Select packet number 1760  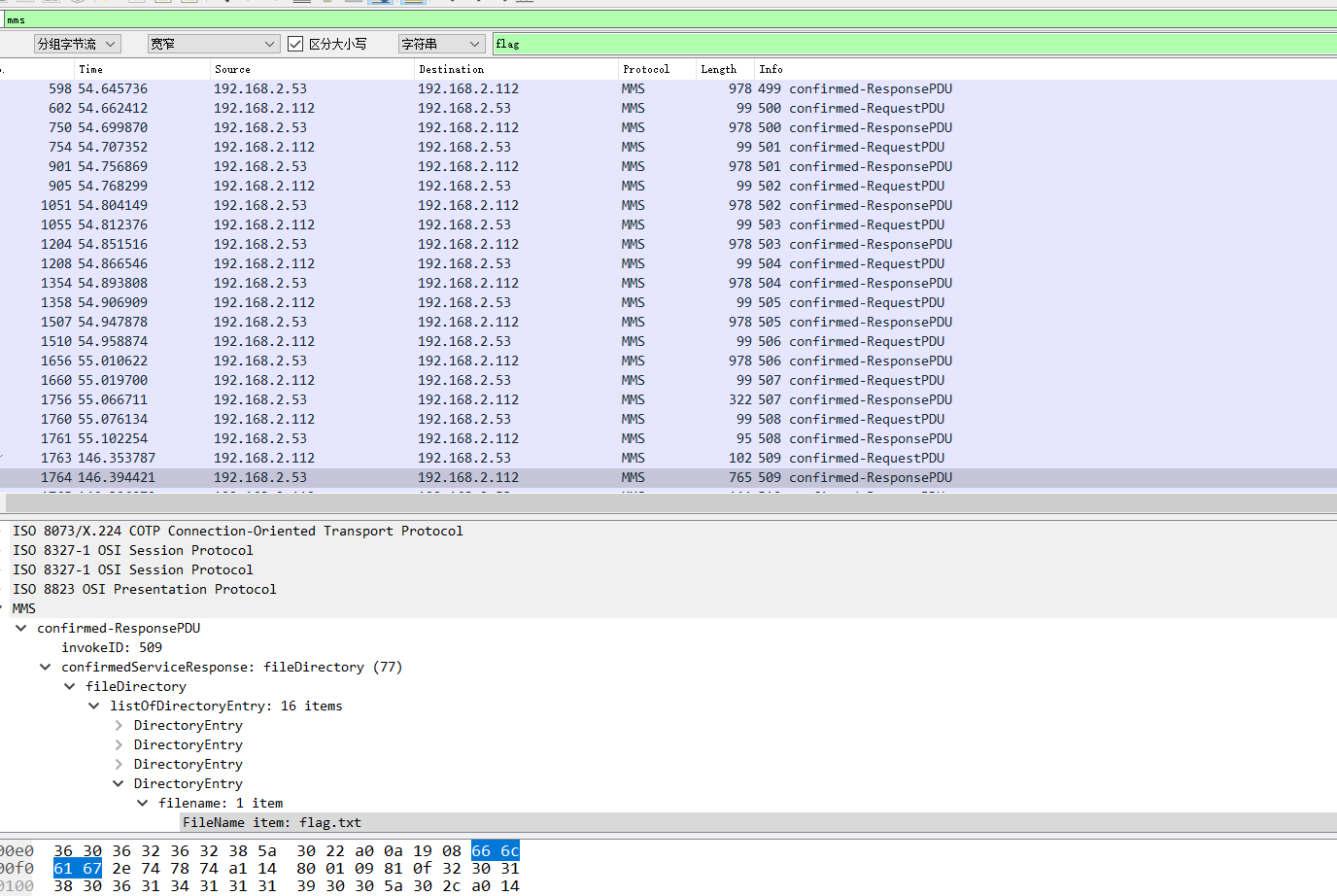pyautogui.click(x=668, y=419)
